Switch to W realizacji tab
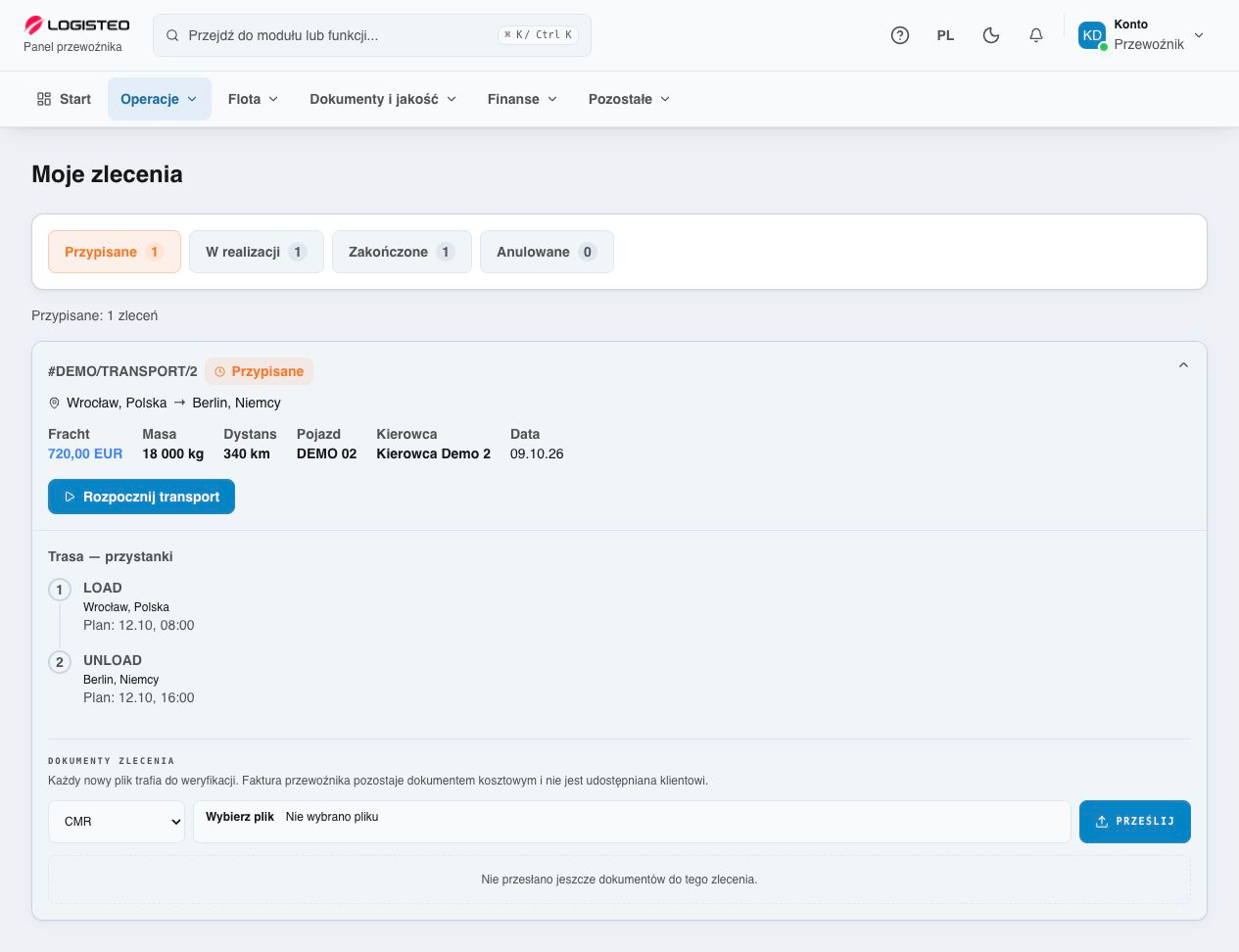 (x=257, y=252)
